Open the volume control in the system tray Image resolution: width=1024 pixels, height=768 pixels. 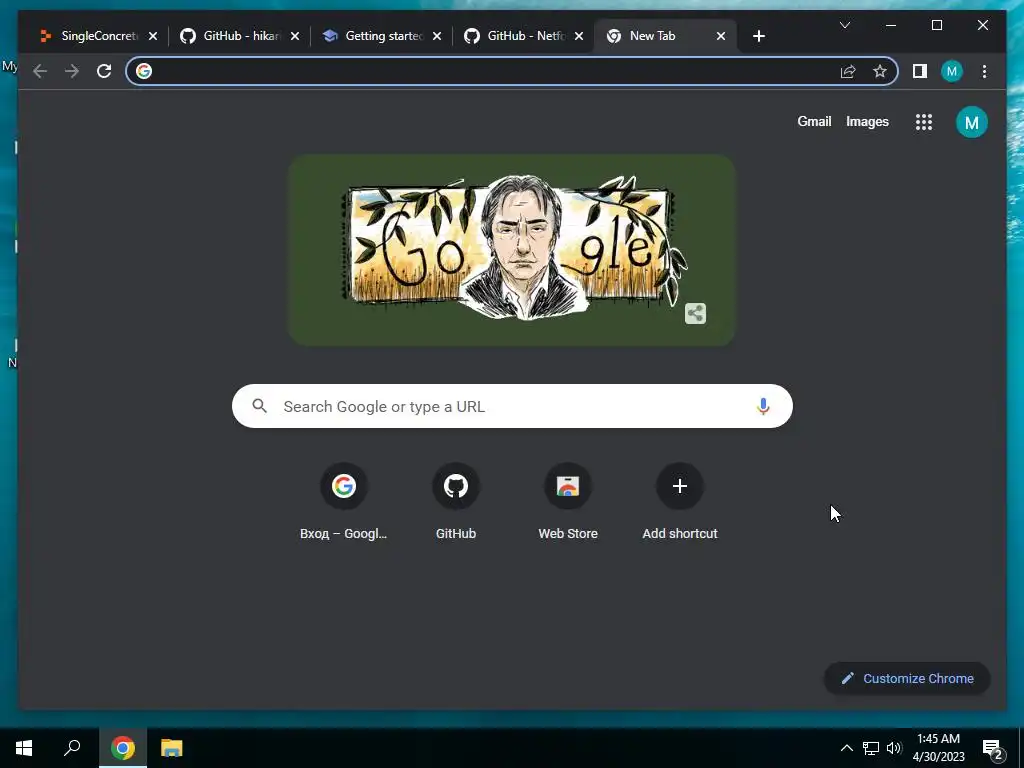(x=894, y=748)
